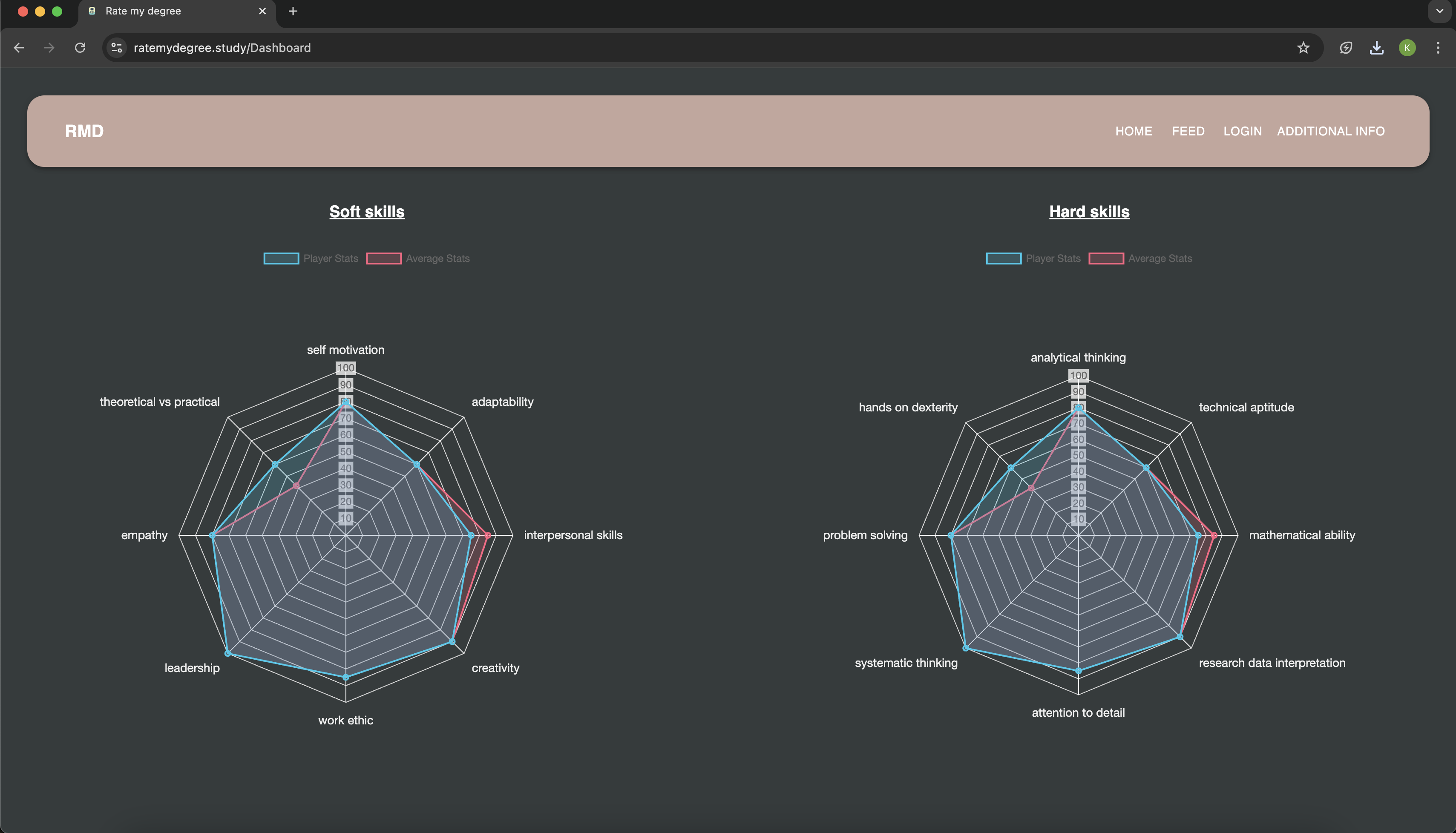Open a new browser tab
This screenshot has height=833, width=1456.
[x=293, y=11]
